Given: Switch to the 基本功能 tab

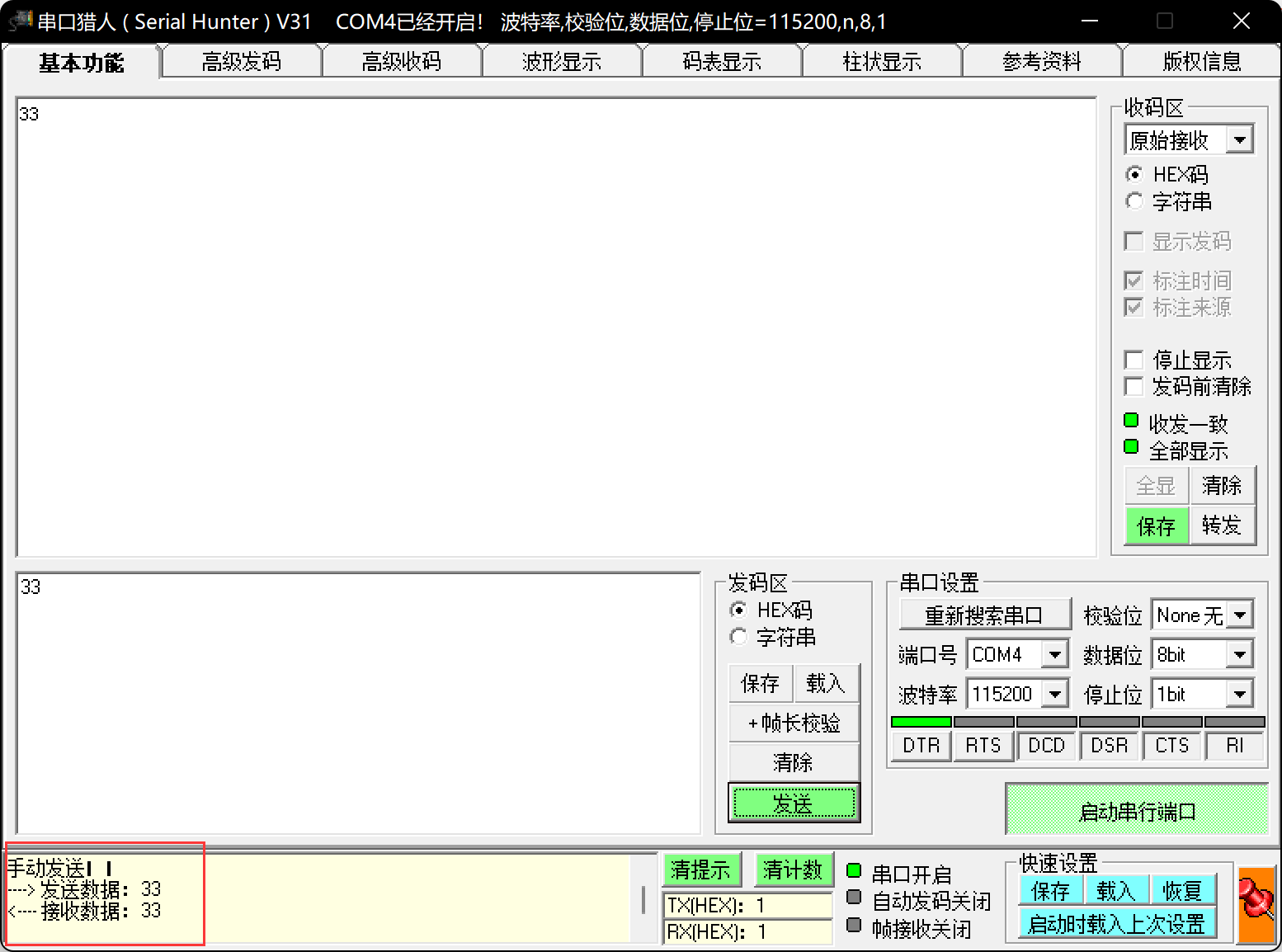Looking at the screenshot, I should [x=81, y=62].
